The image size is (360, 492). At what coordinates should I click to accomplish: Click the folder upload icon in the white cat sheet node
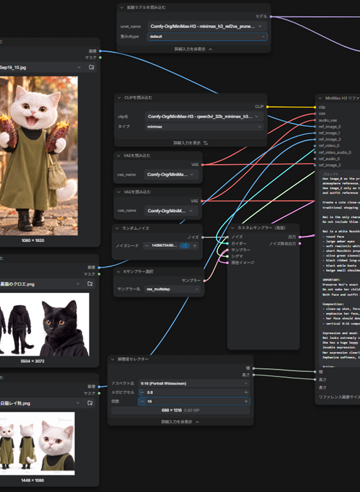coord(90,403)
